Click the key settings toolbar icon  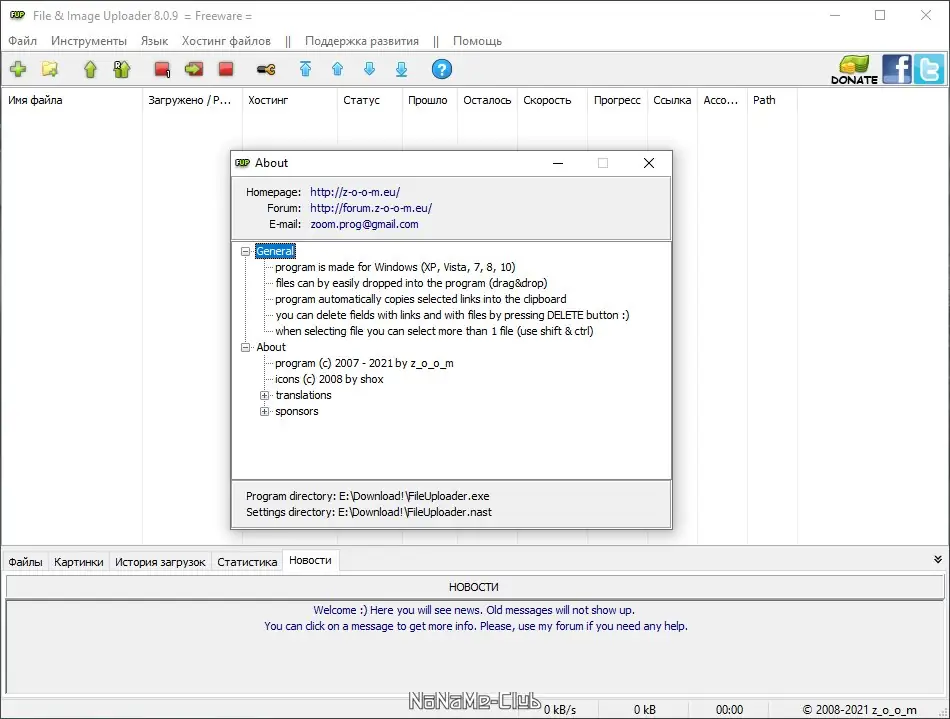coord(266,69)
